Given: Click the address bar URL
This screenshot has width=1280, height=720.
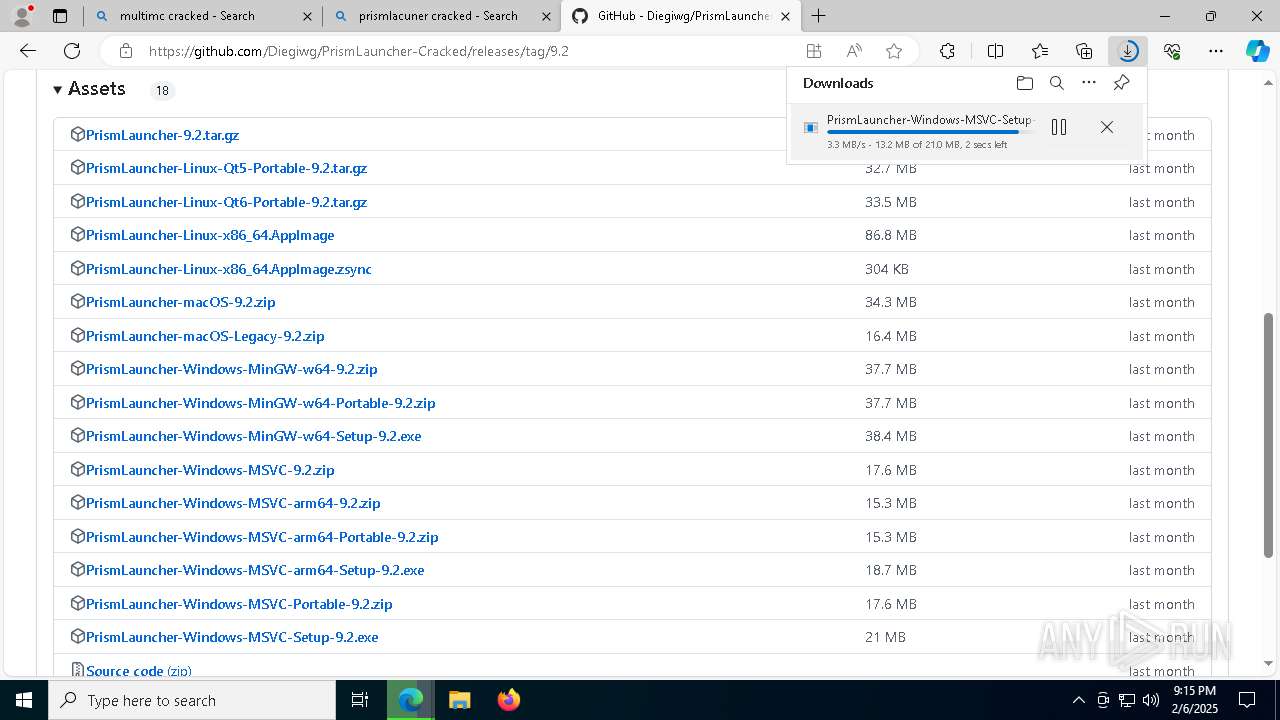Looking at the screenshot, I should click(x=359, y=51).
